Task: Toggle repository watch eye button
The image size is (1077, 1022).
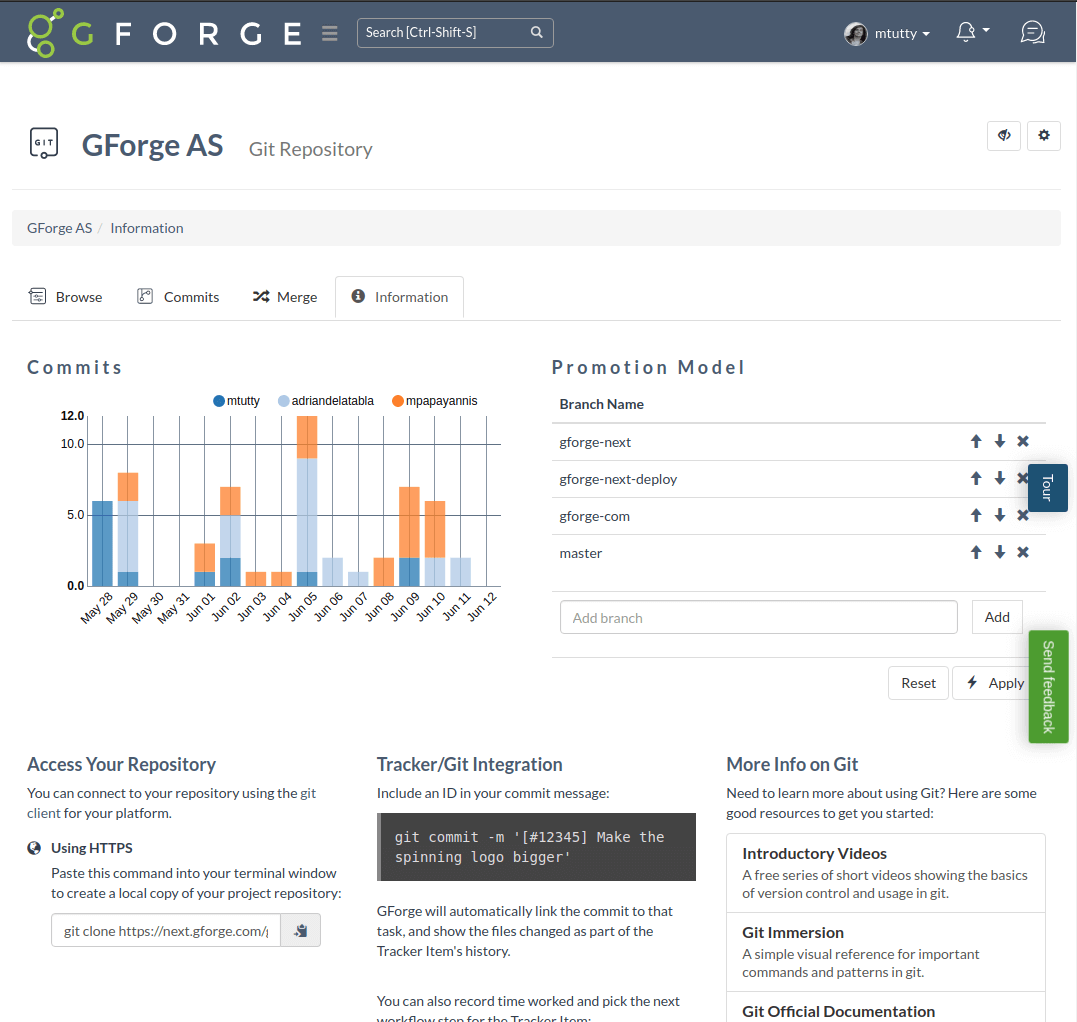Action: pyautogui.click(x=1004, y=135)
